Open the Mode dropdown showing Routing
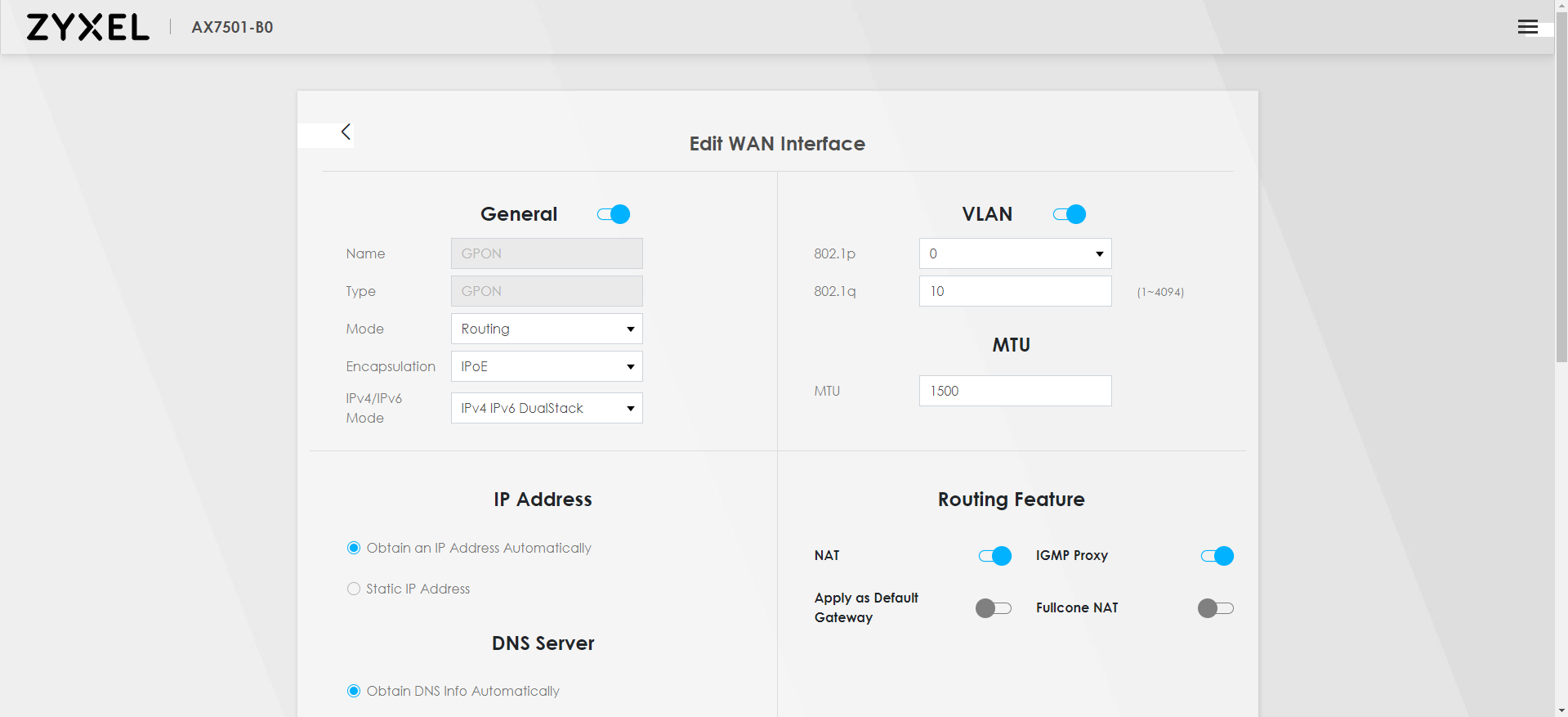Screen dimensions: 1568x717 click(547, 329)
